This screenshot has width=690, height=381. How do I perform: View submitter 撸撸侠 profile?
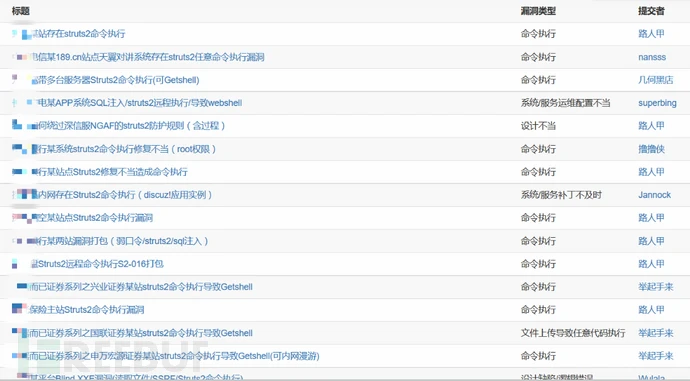click(x=651, y=149)
